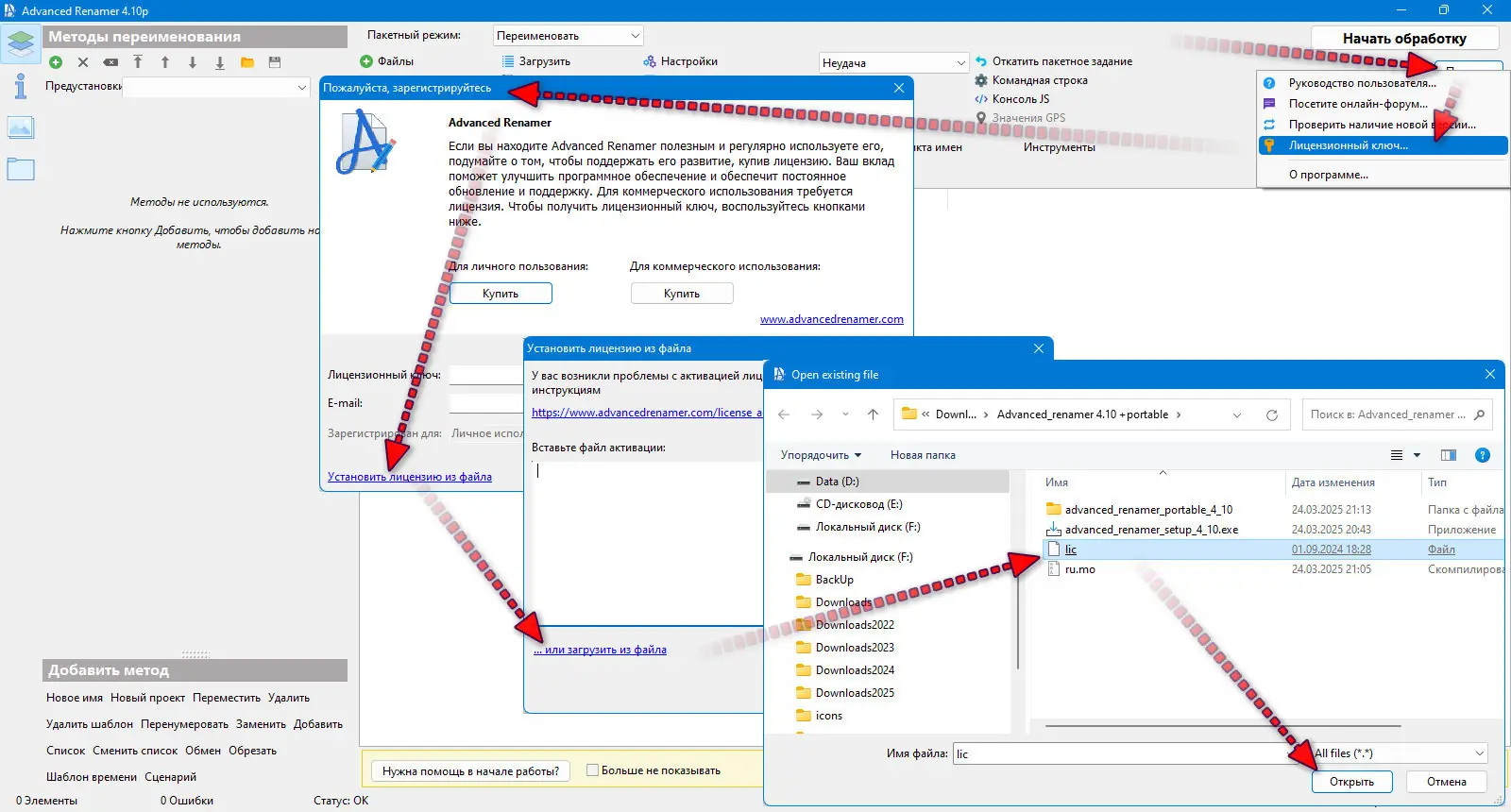
Task: Open the Упорядочить organize dropdown
Action: point(821,455)
